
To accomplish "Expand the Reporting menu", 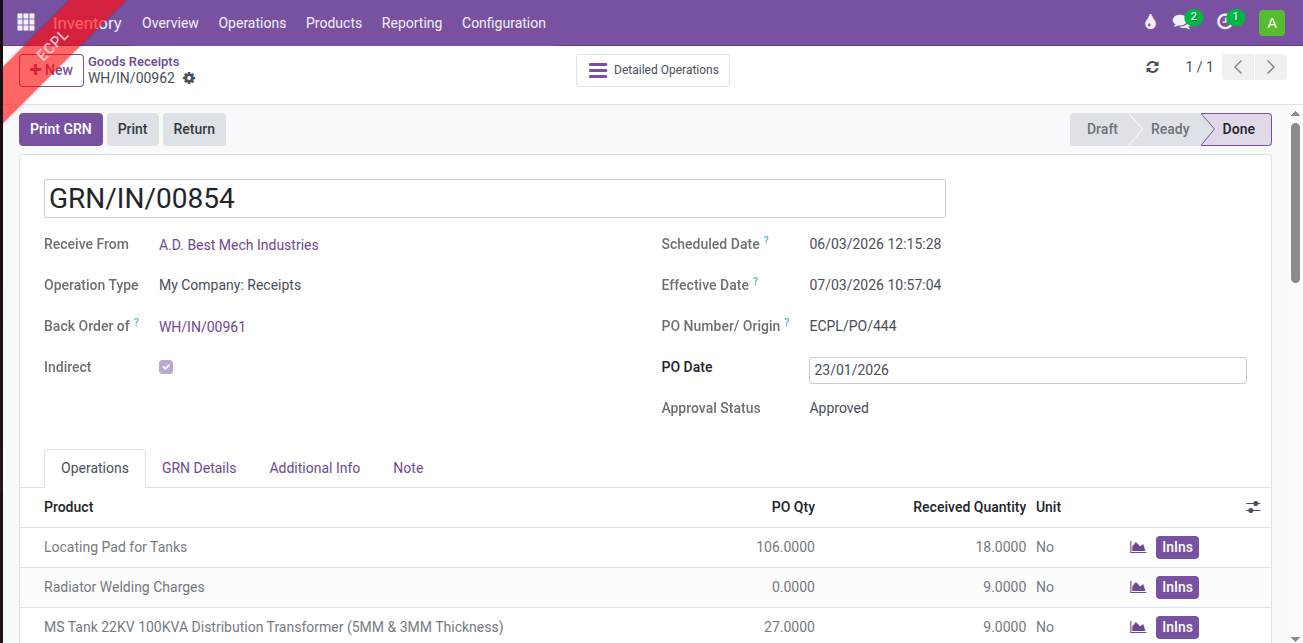I will click(411, 23).
